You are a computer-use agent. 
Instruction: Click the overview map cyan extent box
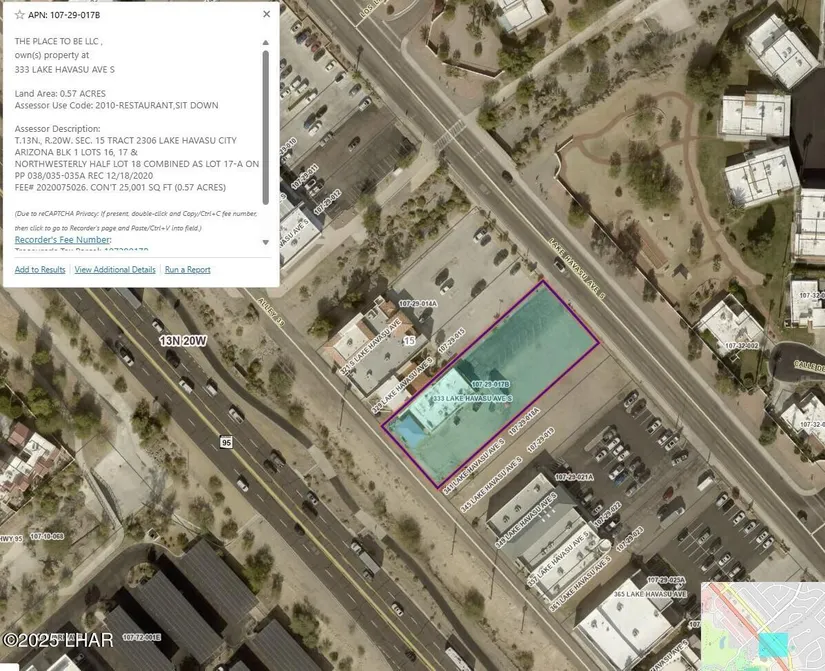[x=773, y=644]
